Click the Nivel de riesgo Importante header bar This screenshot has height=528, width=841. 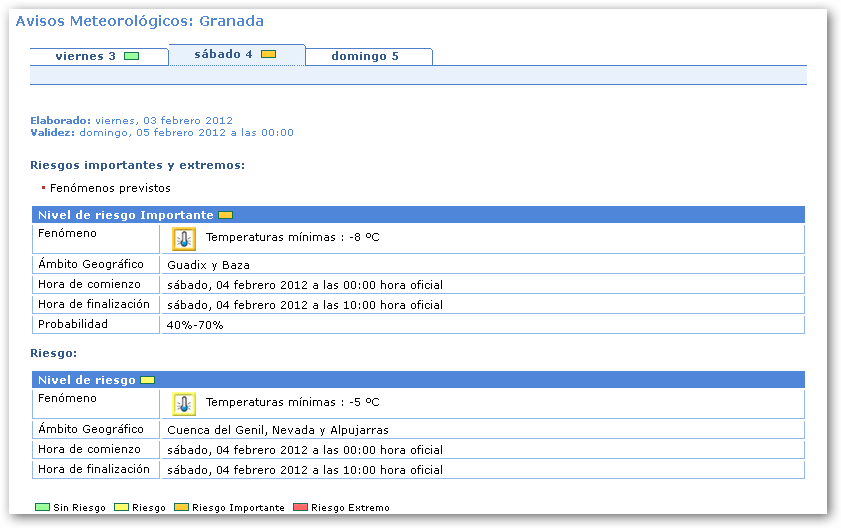pyautogui.click(x=418, y=215)
